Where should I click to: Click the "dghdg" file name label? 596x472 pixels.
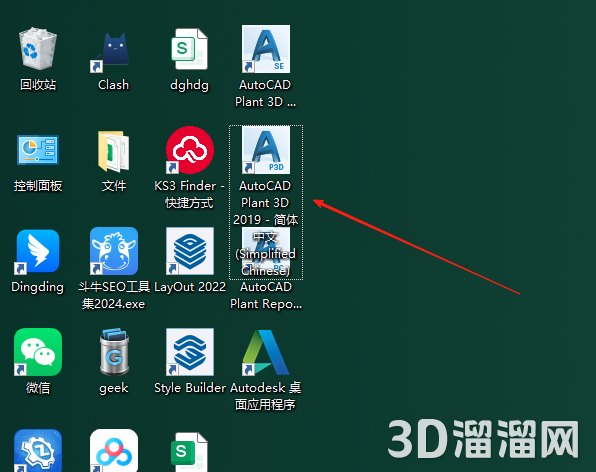(x=189, y=85)
